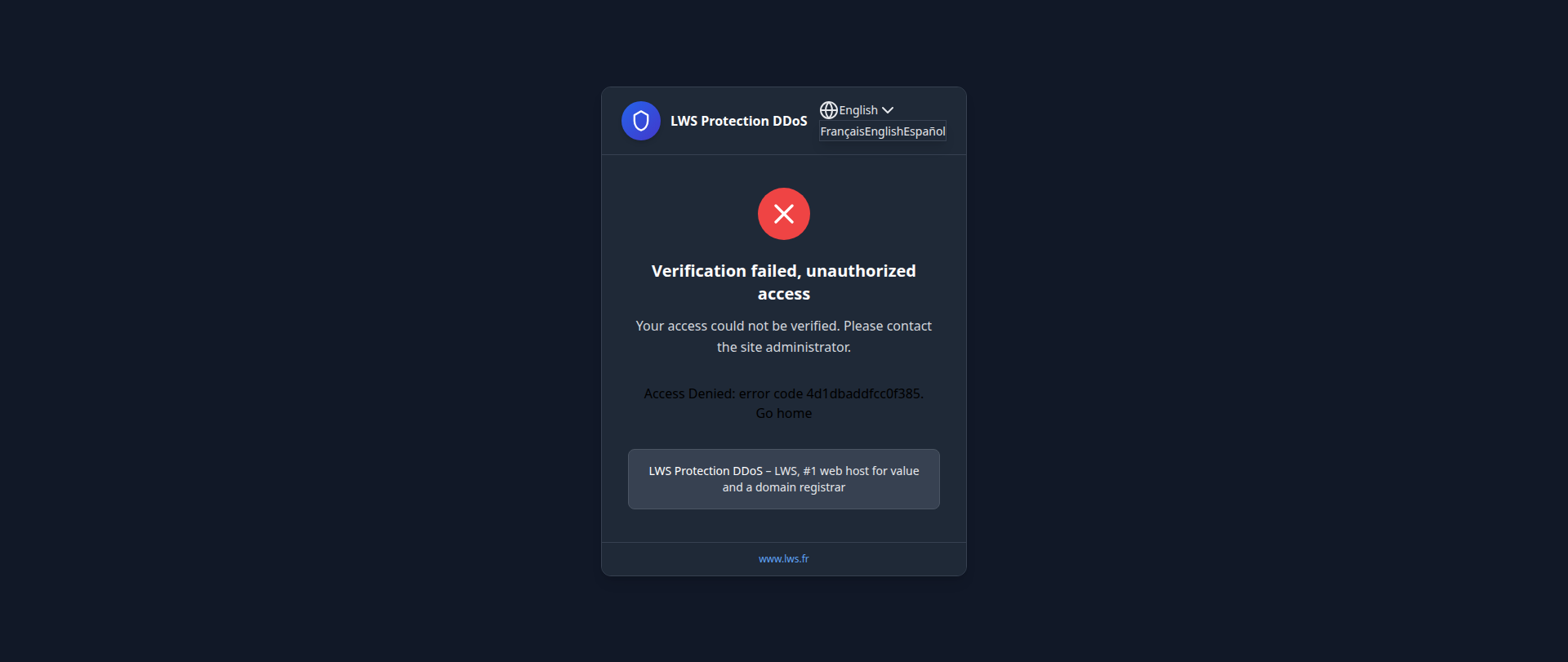Open the www.lws.fr footer link

[x=784, y=559]
